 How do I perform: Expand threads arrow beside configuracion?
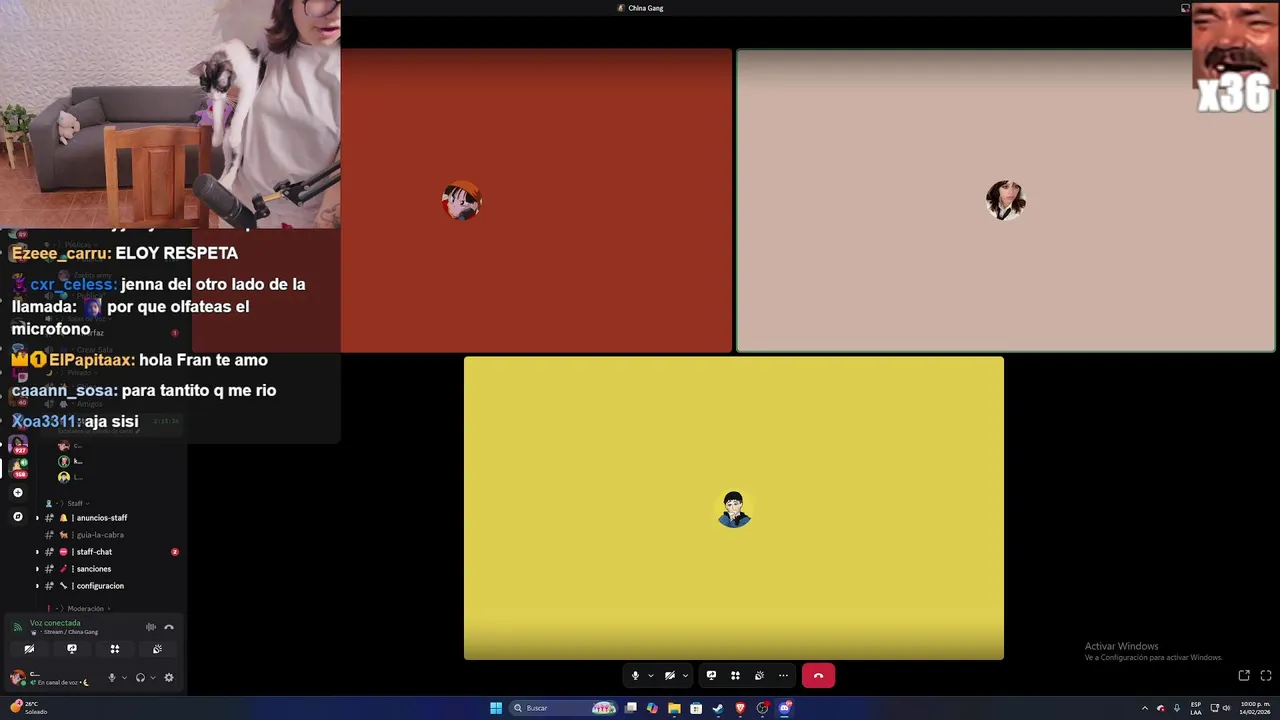click(x=37, y=586)
